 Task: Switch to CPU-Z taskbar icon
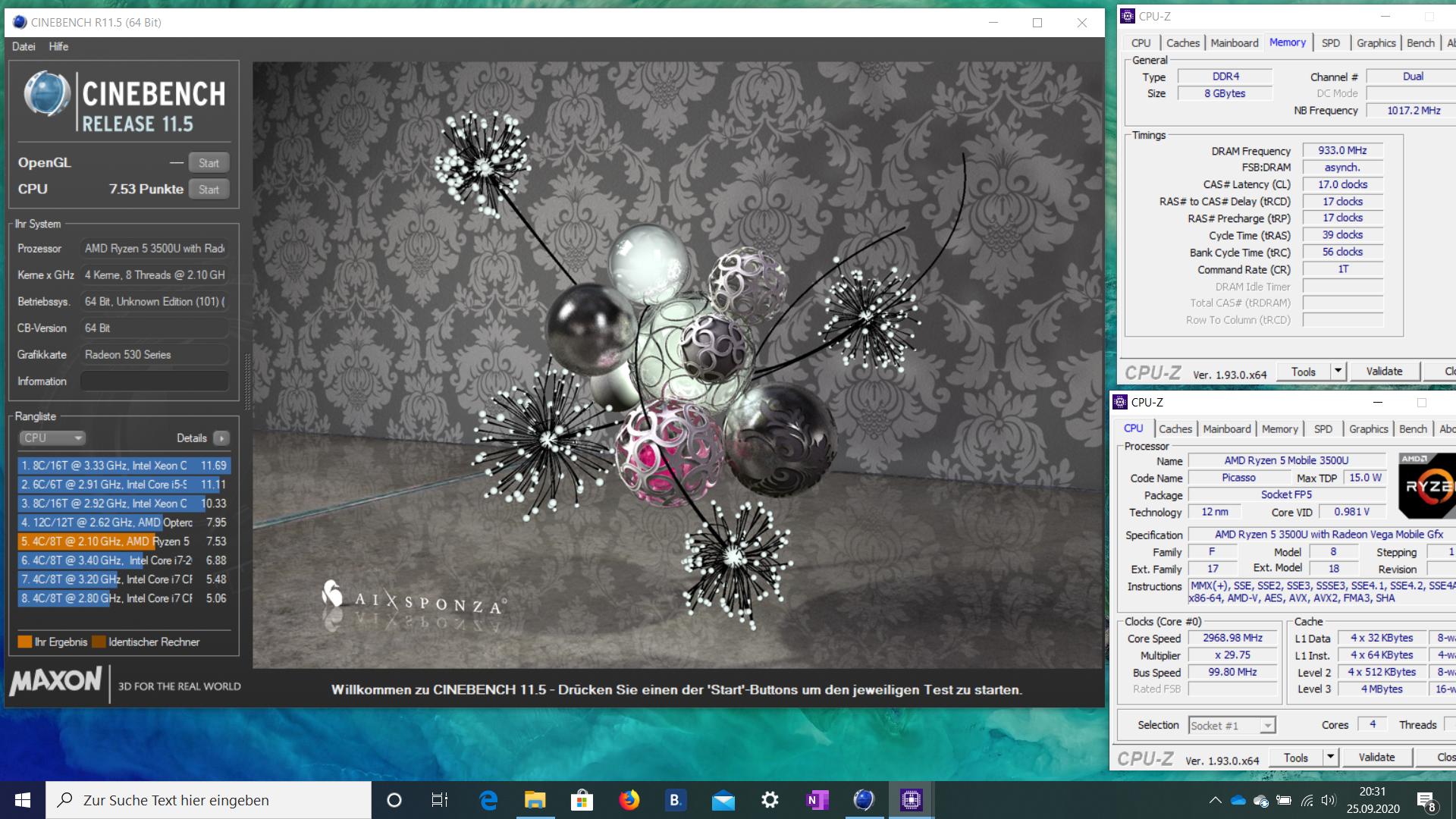tap(911, 800)
